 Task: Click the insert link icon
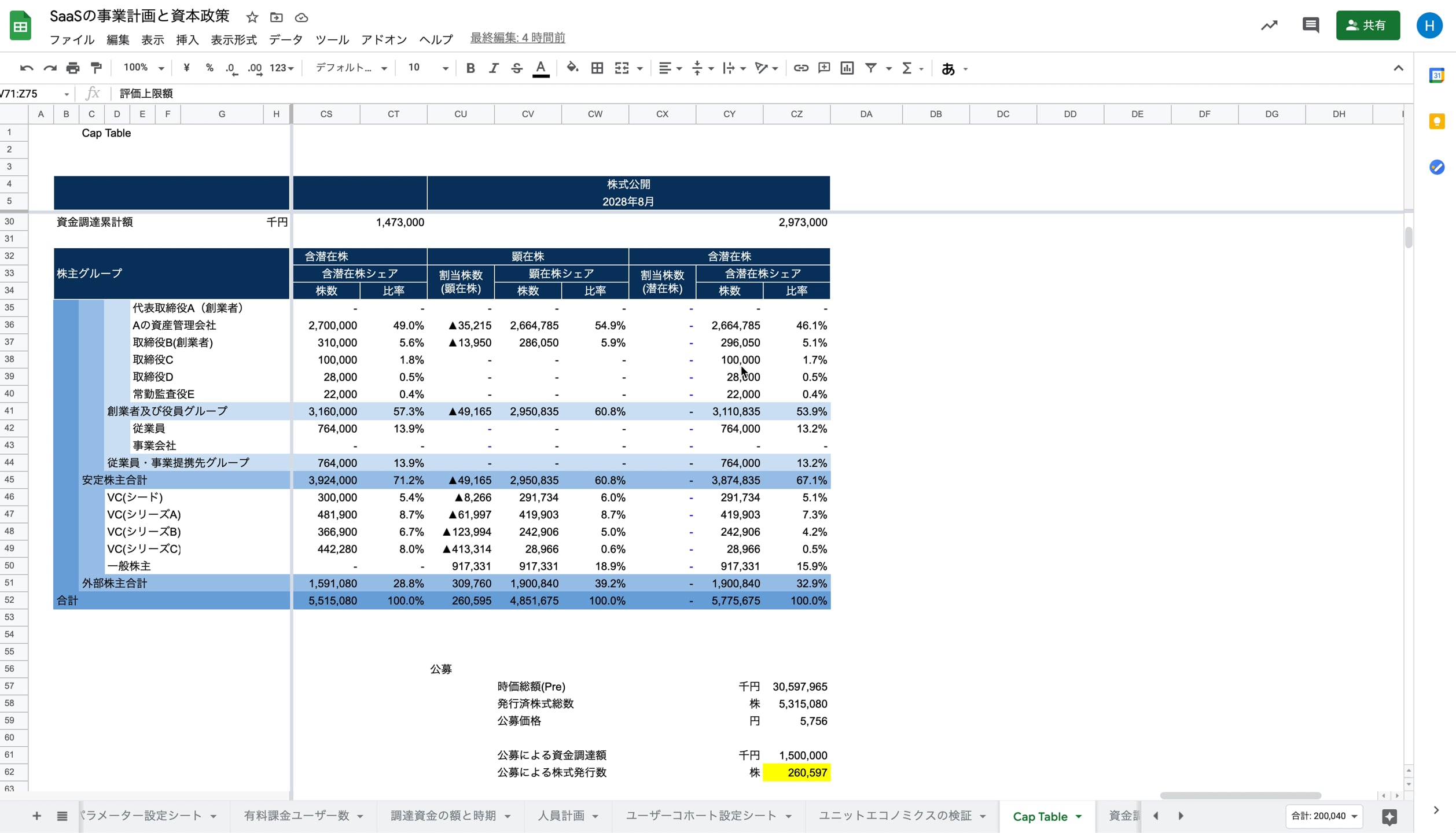(800, 68)
